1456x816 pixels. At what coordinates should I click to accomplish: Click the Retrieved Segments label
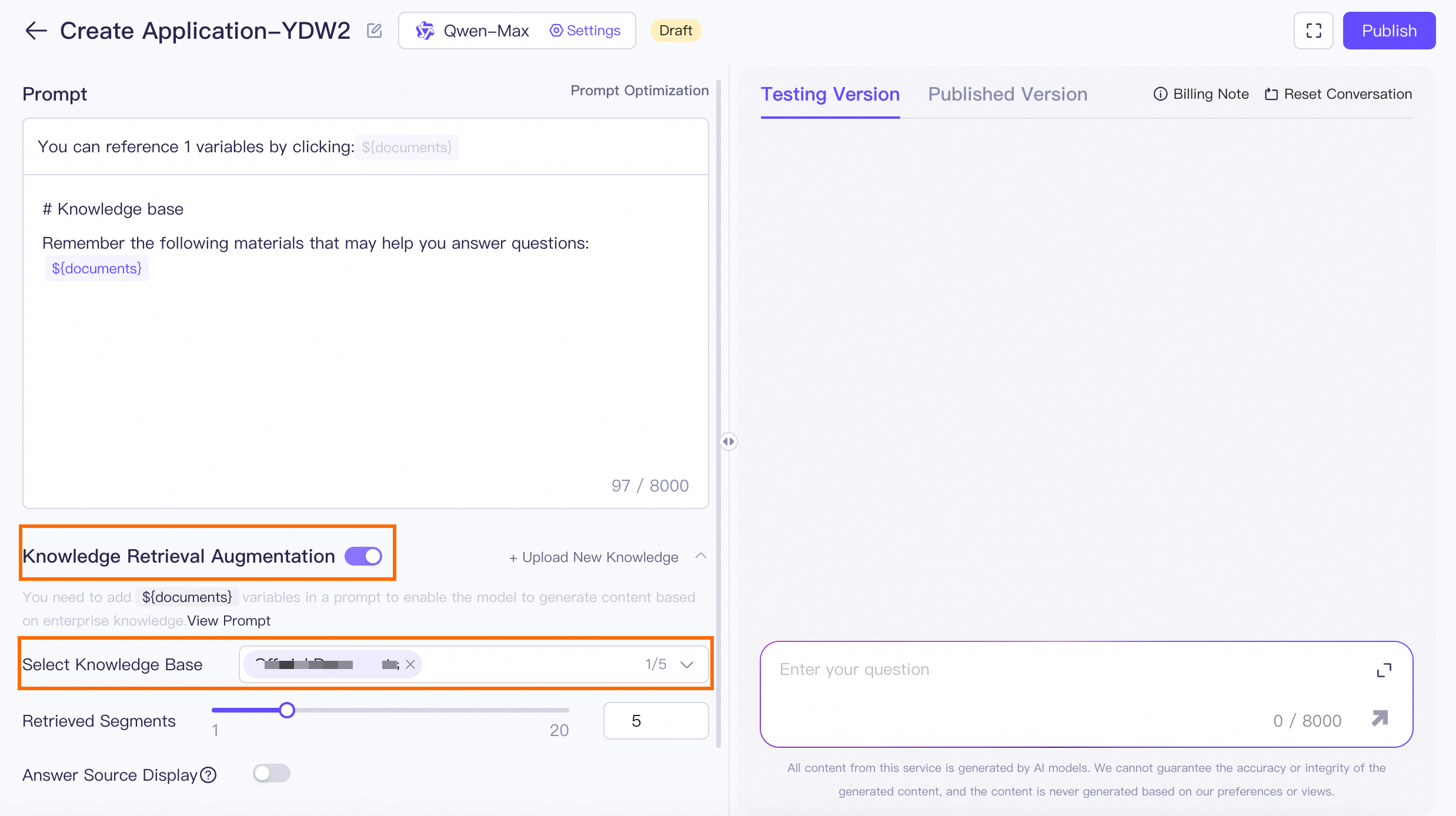pos(99,721)
